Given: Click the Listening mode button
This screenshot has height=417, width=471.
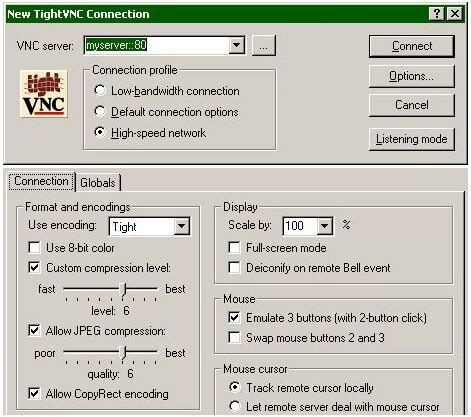Looking at the screenshot, I should [x=412, y=139].
